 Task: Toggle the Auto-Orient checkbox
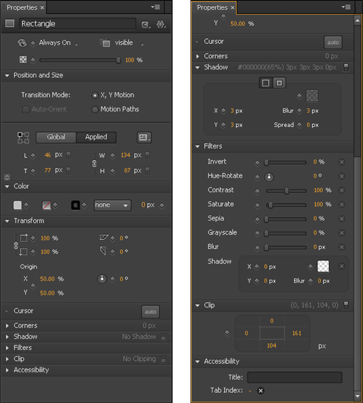(25, 109)
